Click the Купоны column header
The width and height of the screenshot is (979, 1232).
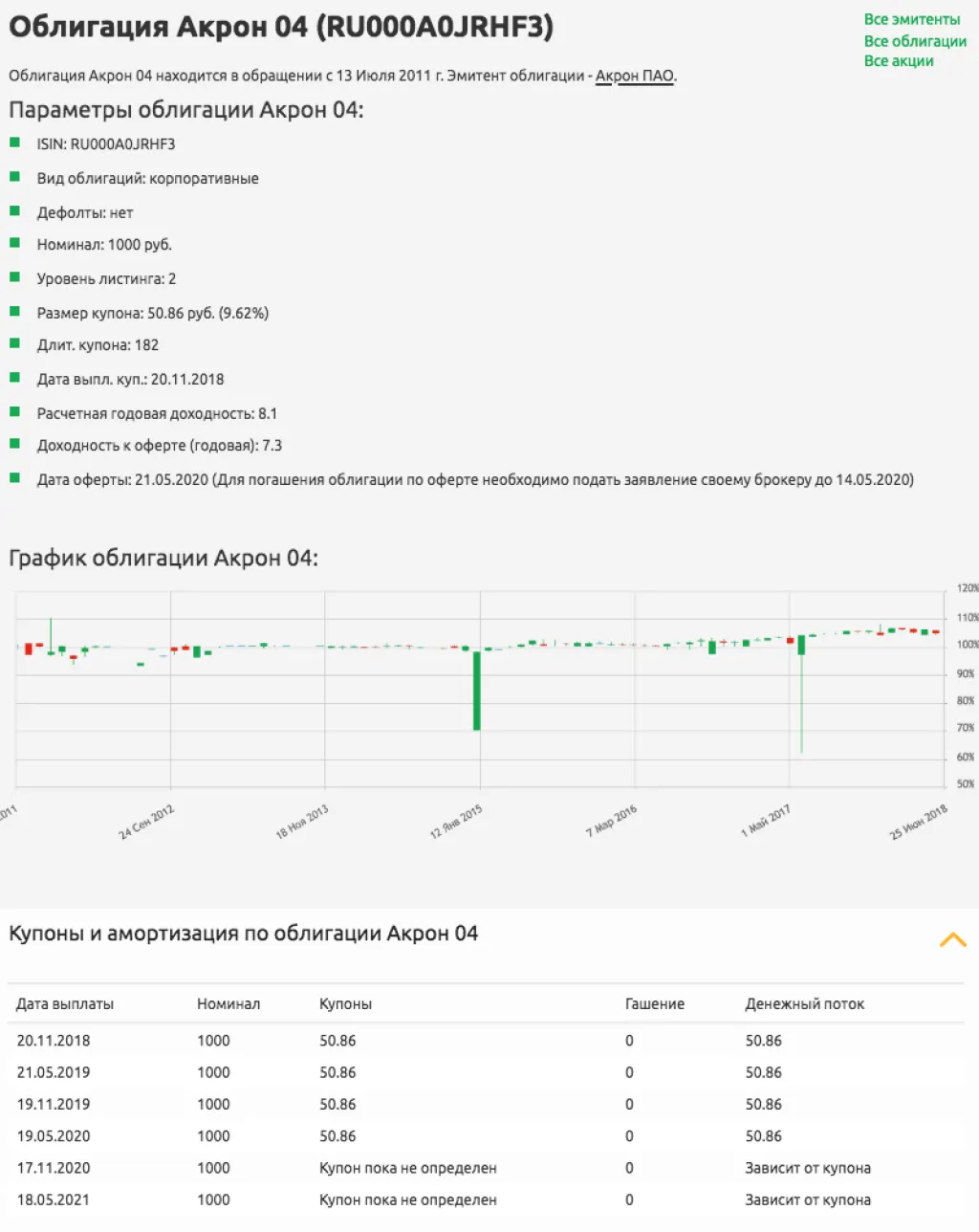345,1004
